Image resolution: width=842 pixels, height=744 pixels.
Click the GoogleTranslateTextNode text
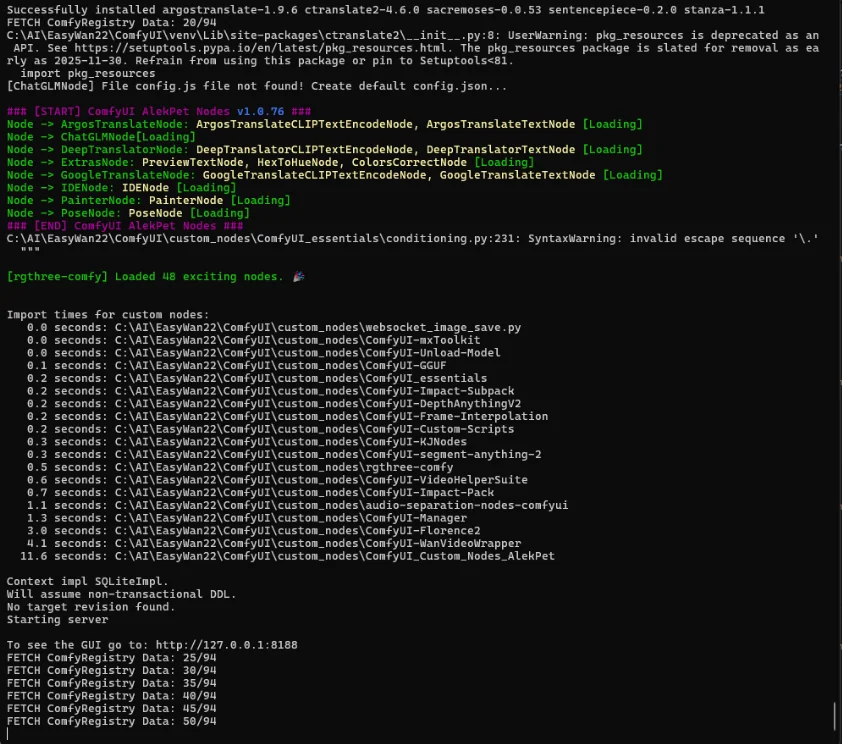pos(517,175)
